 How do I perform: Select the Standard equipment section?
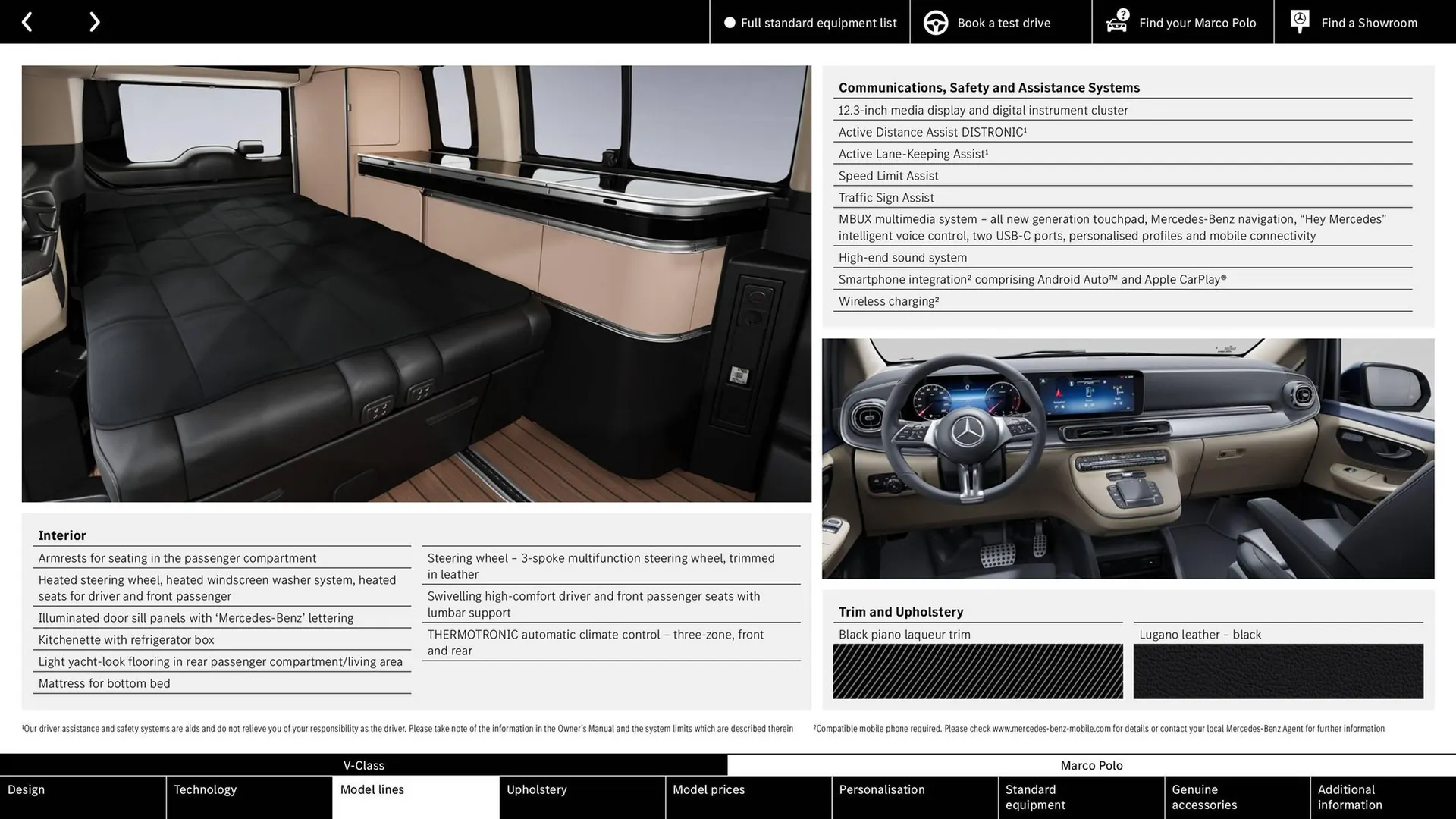tap(1034, 797)
